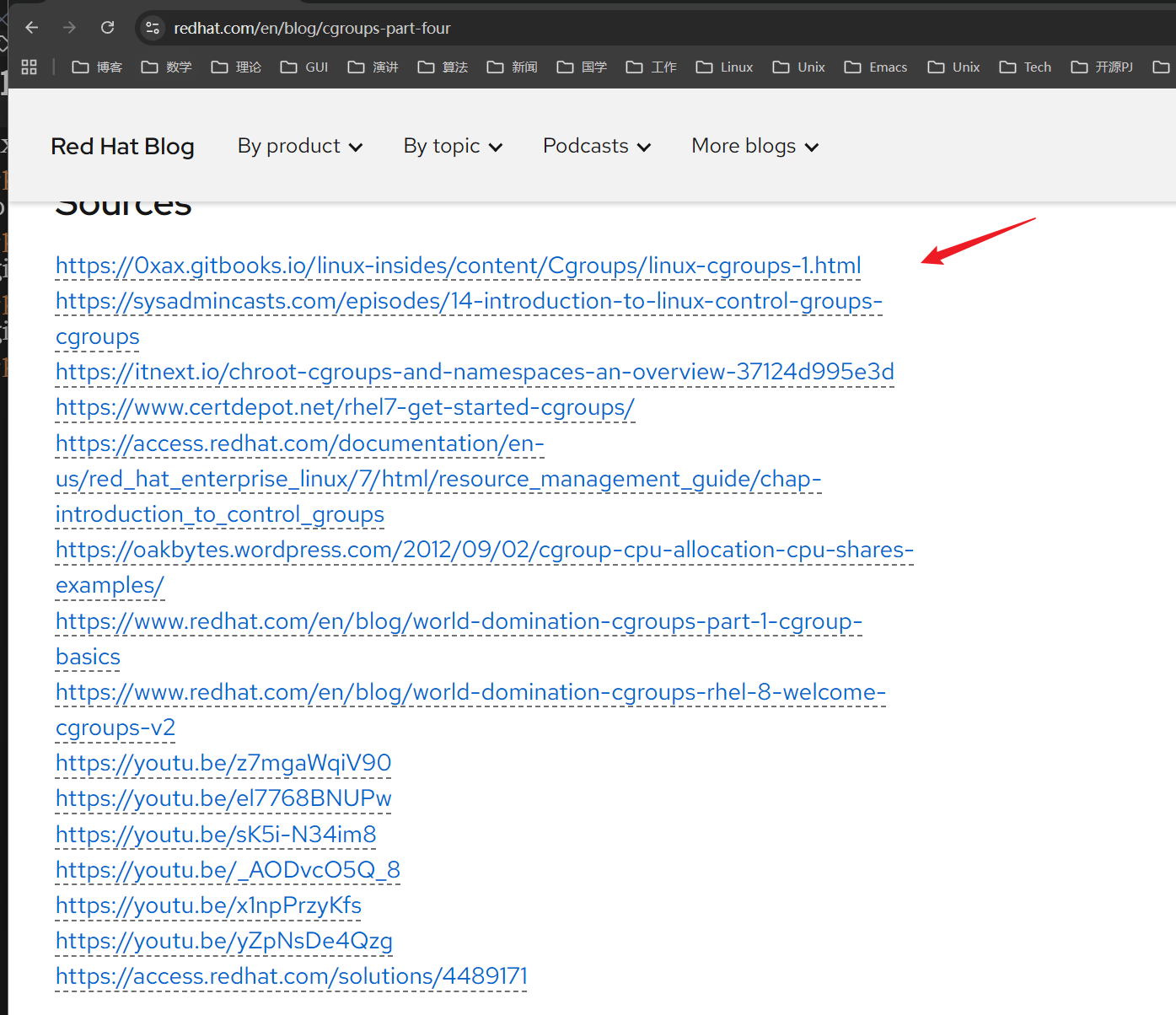Open the apps grid in bookmarks bar
This screenshot has width=1176, height=1015.
pos(29,67)
